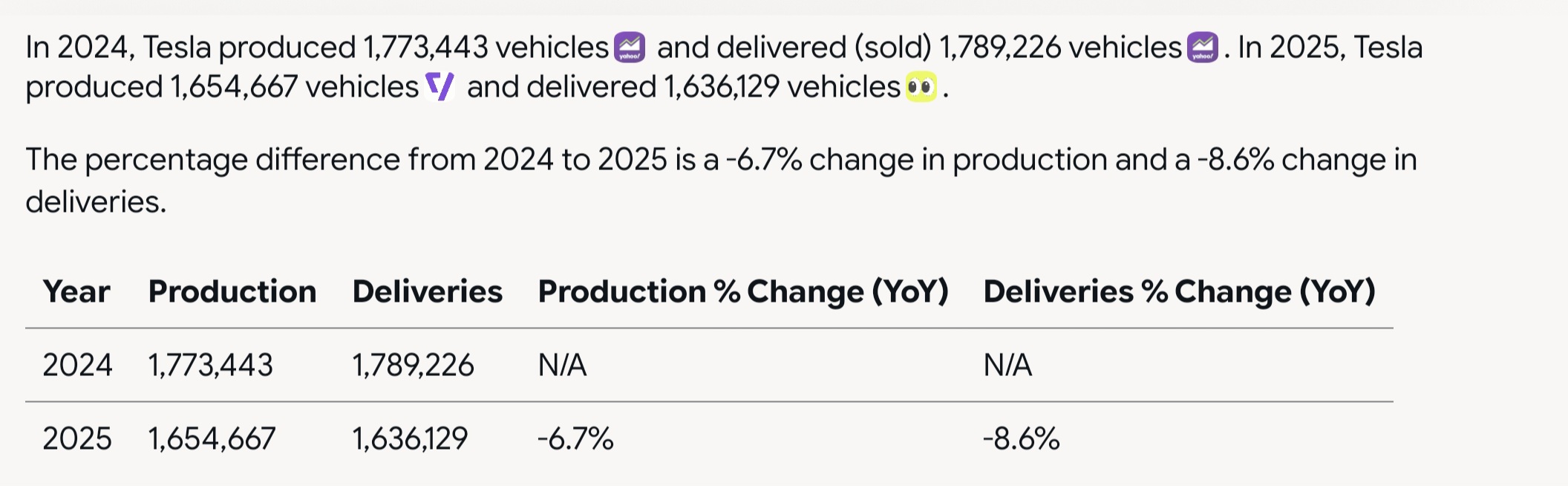Open the eyes emoji citation after 1,636,129 vehicles

point(921,88)
